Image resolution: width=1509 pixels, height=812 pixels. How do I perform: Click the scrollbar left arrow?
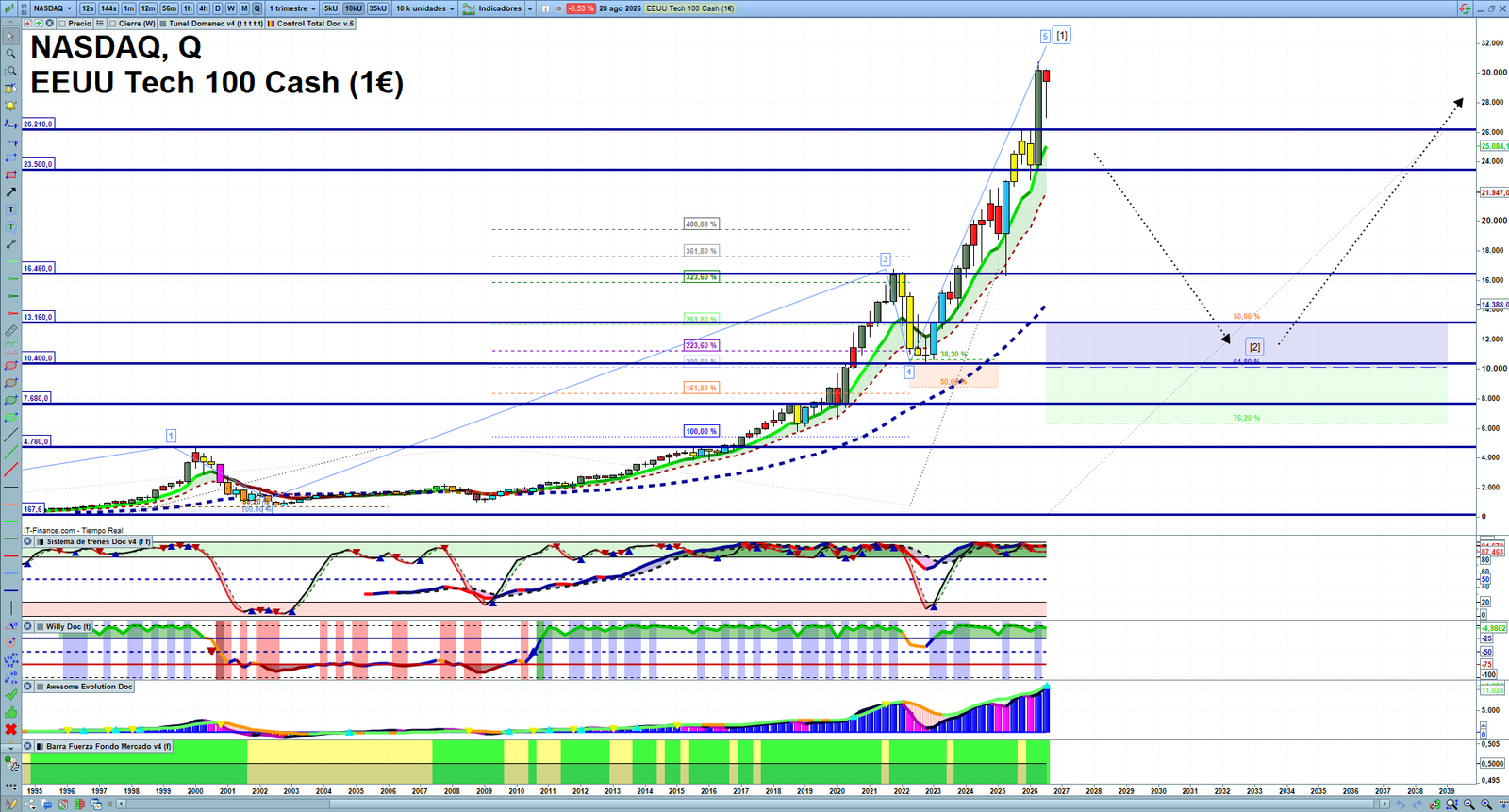(122, 804)
